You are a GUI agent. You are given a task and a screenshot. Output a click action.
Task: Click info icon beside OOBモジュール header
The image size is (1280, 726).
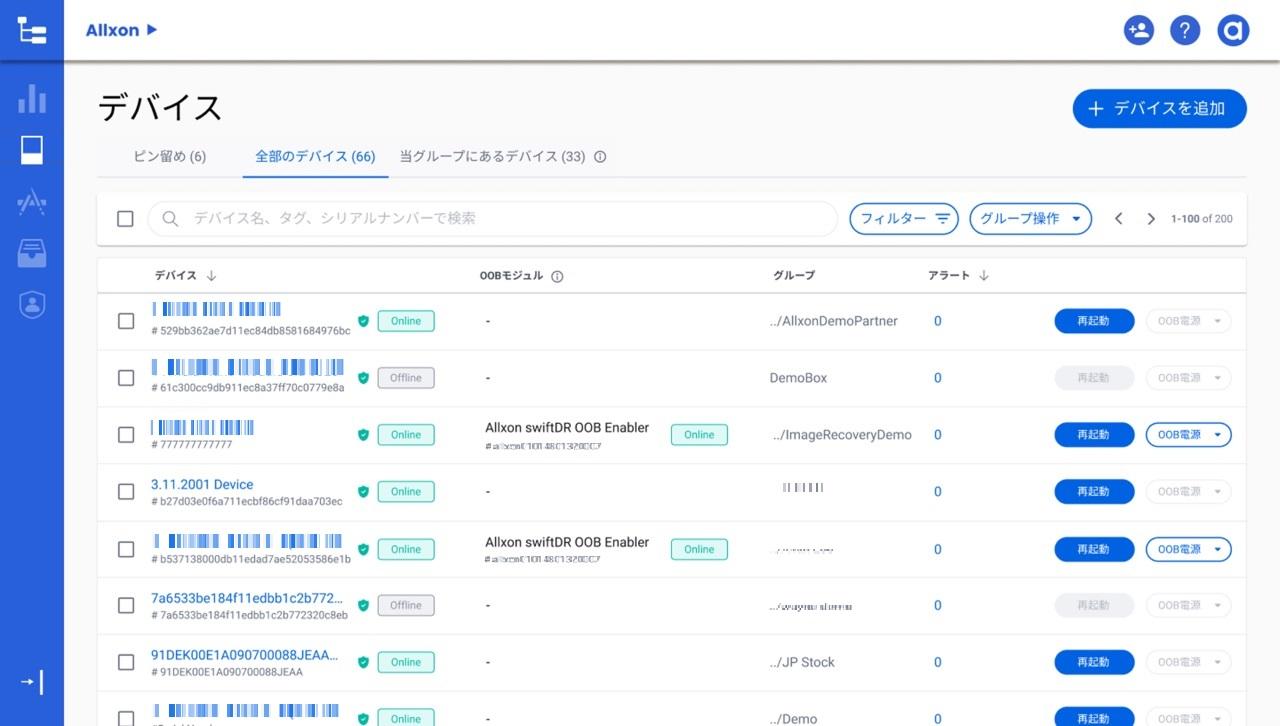(557, 276)
